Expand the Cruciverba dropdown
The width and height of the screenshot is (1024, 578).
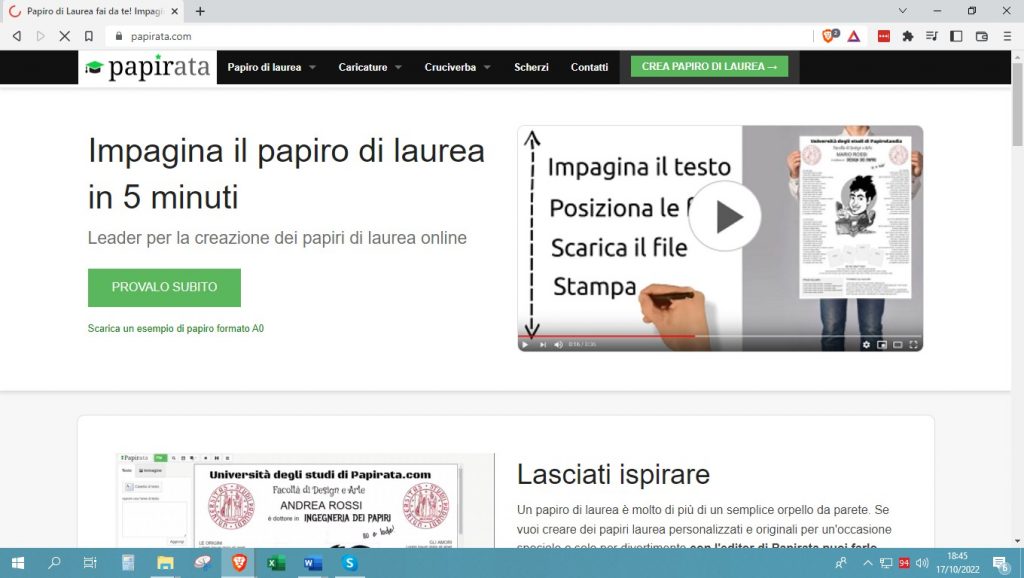pyautogui.click(x=450, y=67)
